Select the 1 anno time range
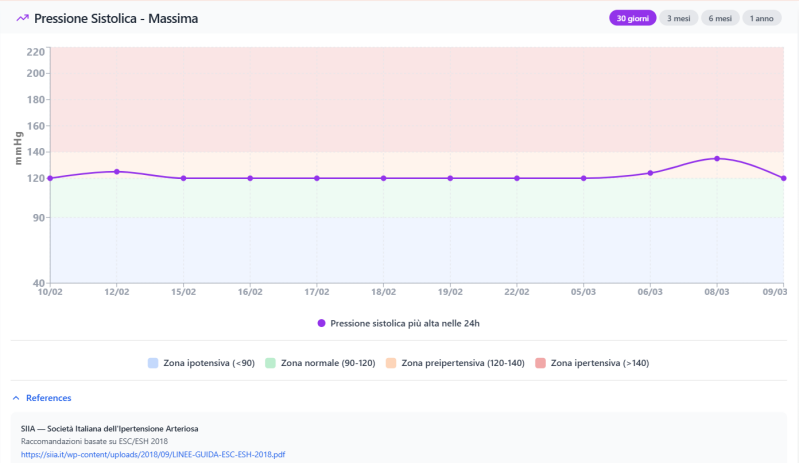 click(x=762, y=18)
